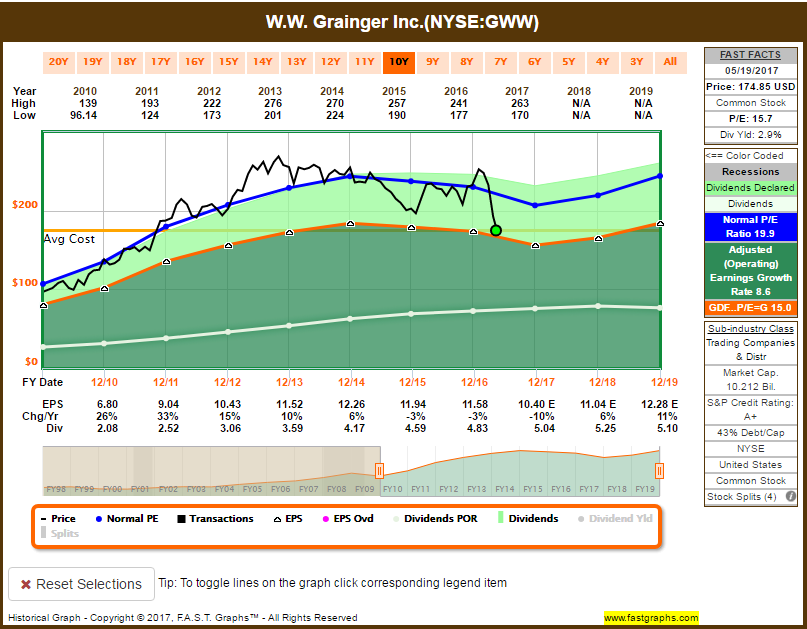Select the 11Y range tab
Image resolution: width=807 pixels, height=629 pixels.
point(364,62)
